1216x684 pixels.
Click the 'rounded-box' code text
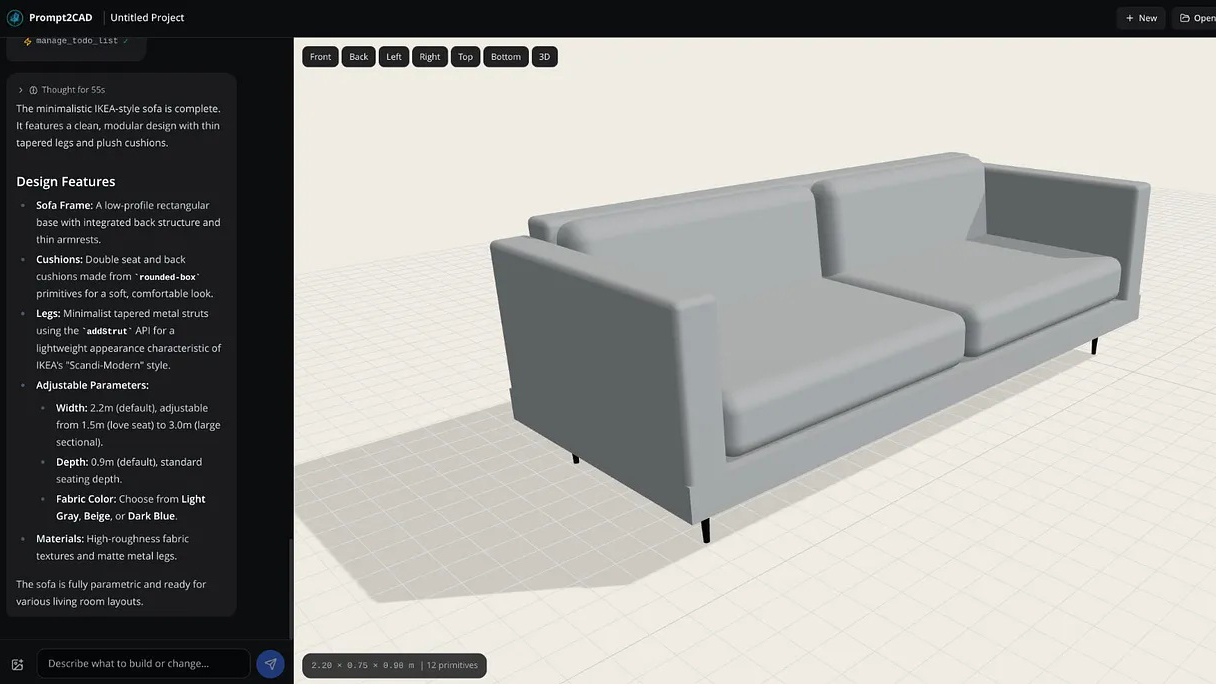coord(167,277)
